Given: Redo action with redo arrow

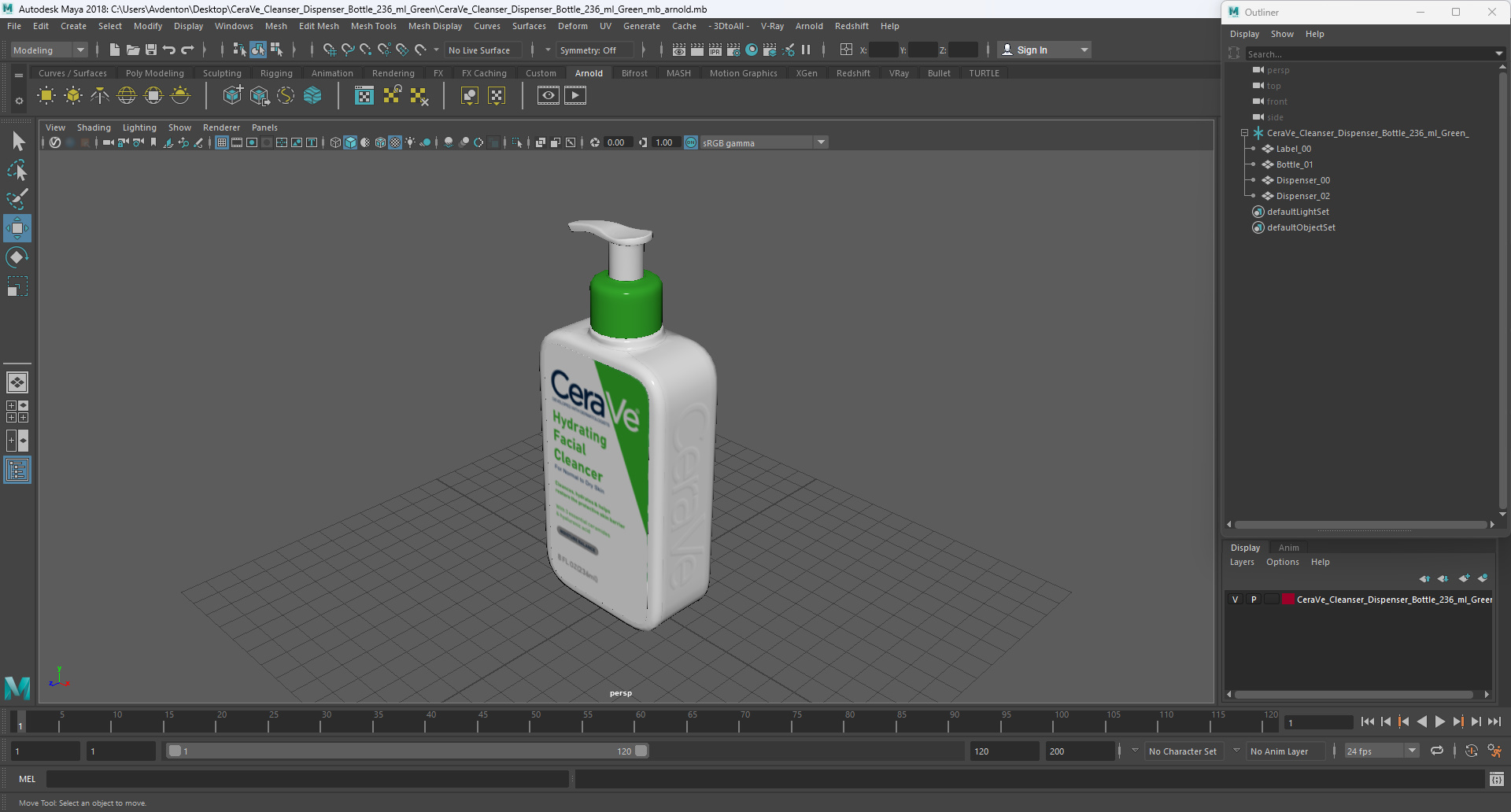Looking at the screenshot, I should coord(187,50).
